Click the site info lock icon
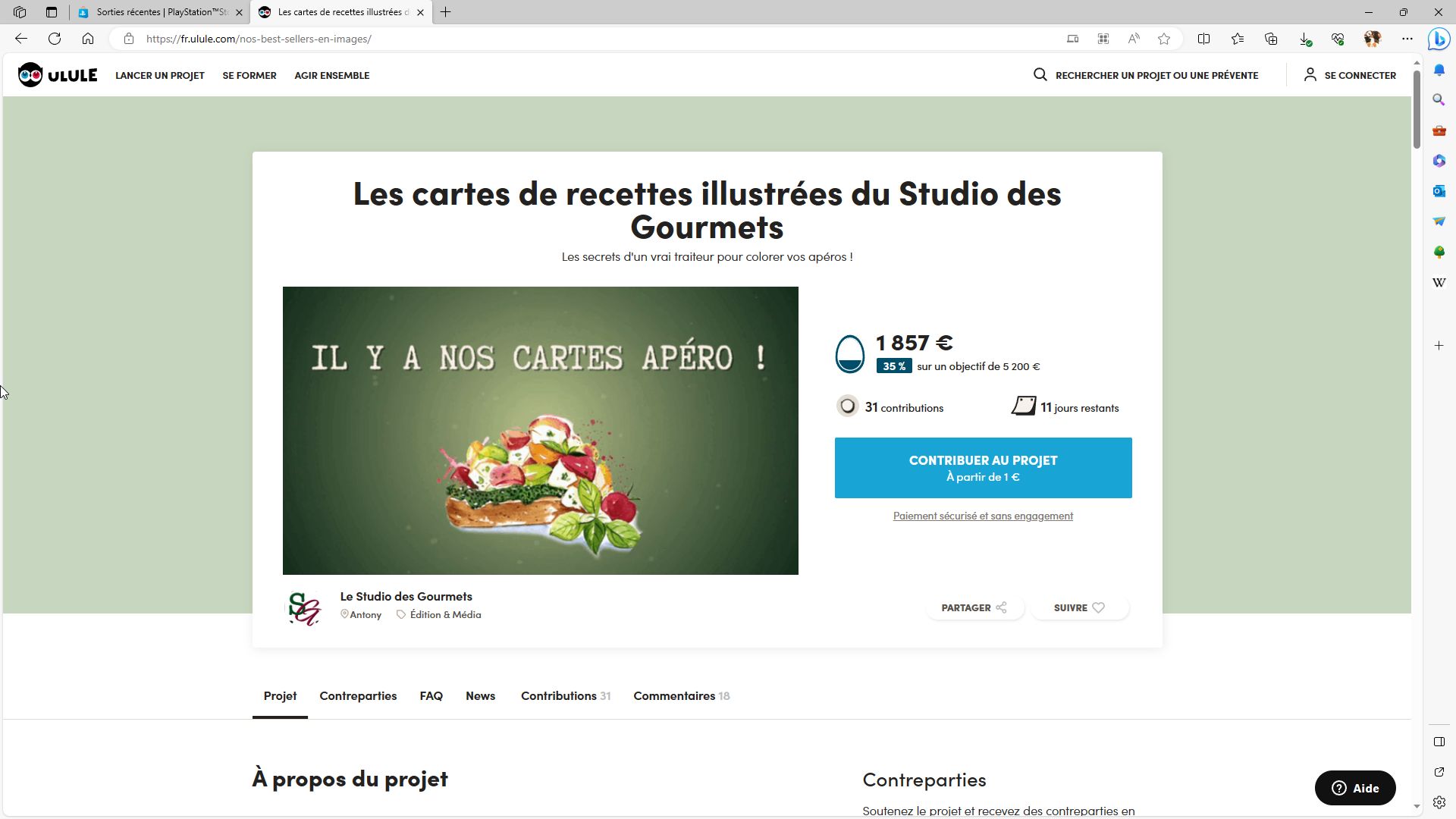1456x819 pixels. pyautogui.click(x=129, y=39)
